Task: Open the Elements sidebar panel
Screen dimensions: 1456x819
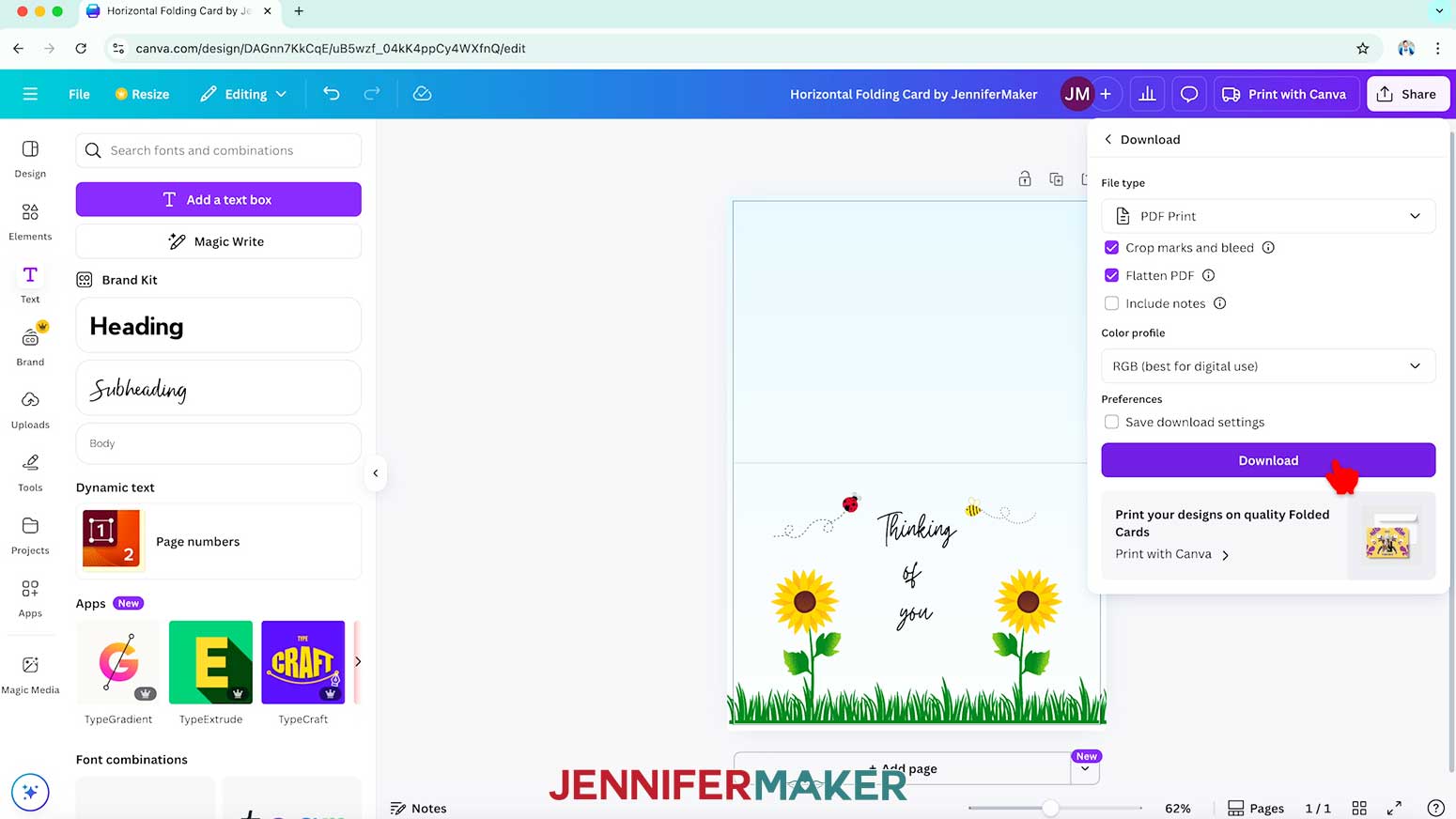Action: tap(30, 222)
